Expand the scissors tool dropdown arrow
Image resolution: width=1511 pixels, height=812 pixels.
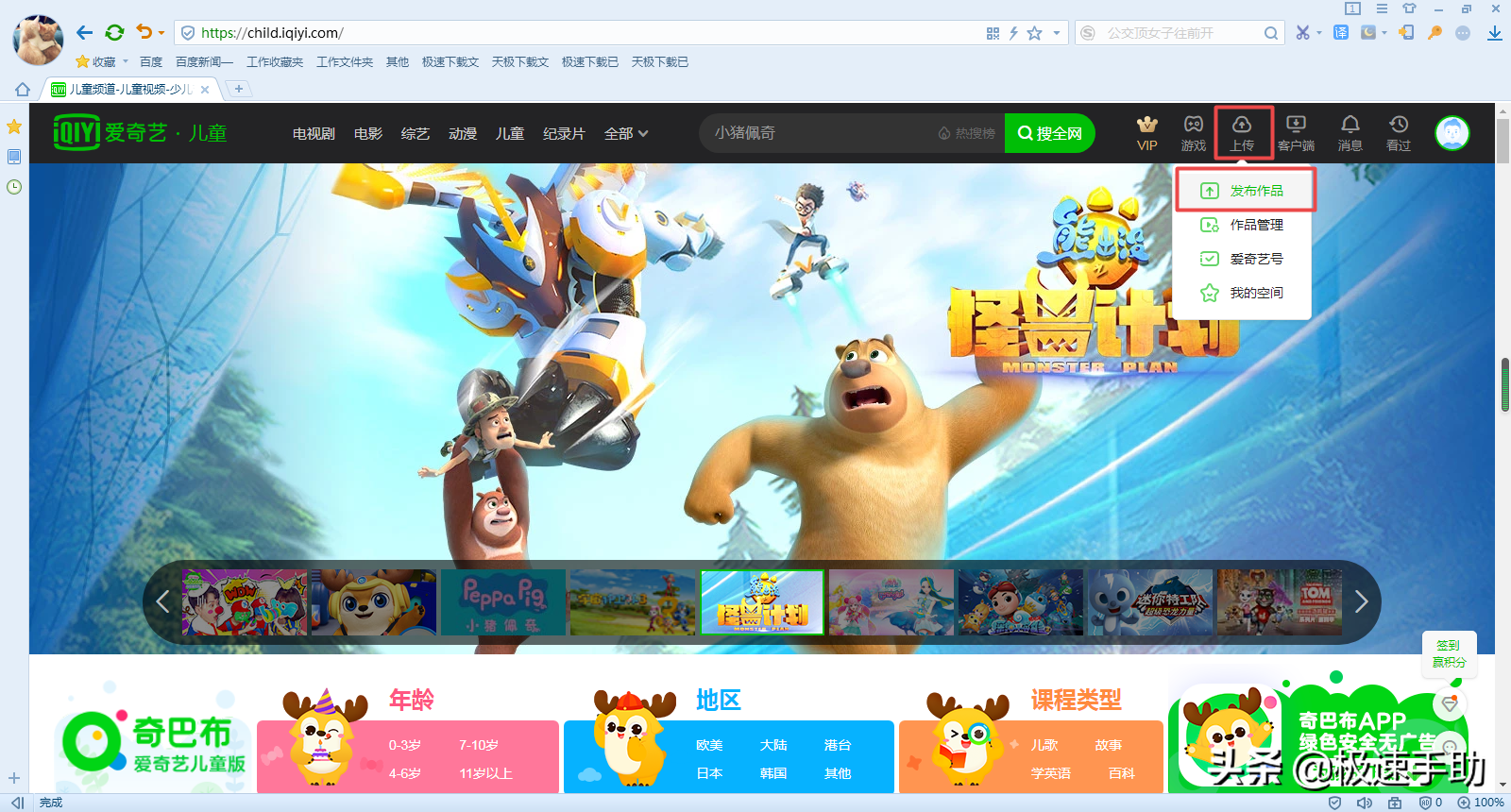pos(1319,33)
